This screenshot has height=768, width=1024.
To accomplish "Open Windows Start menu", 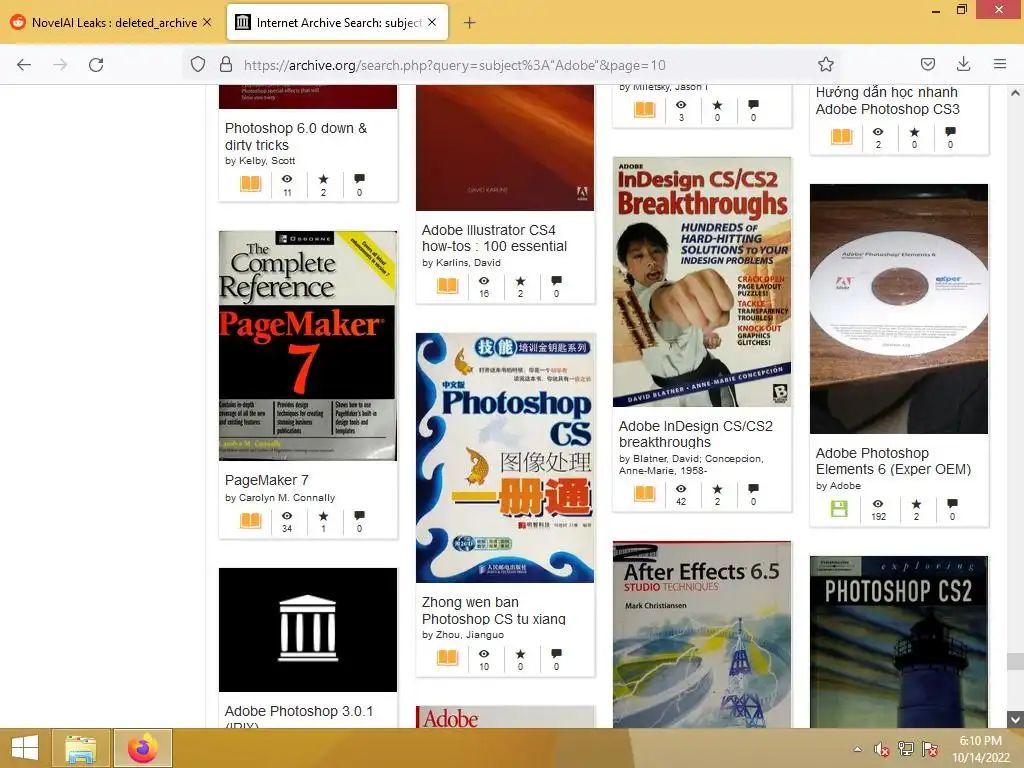I will (25, 748).
